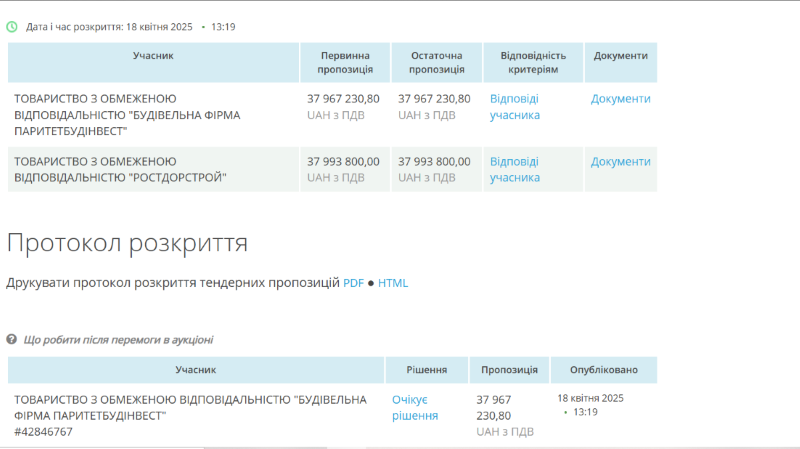Open Відповіді учасника for ПАРИТЕТБУДІНВЕСТ
The height and width of the screenshot is (449, 800).
514,107
